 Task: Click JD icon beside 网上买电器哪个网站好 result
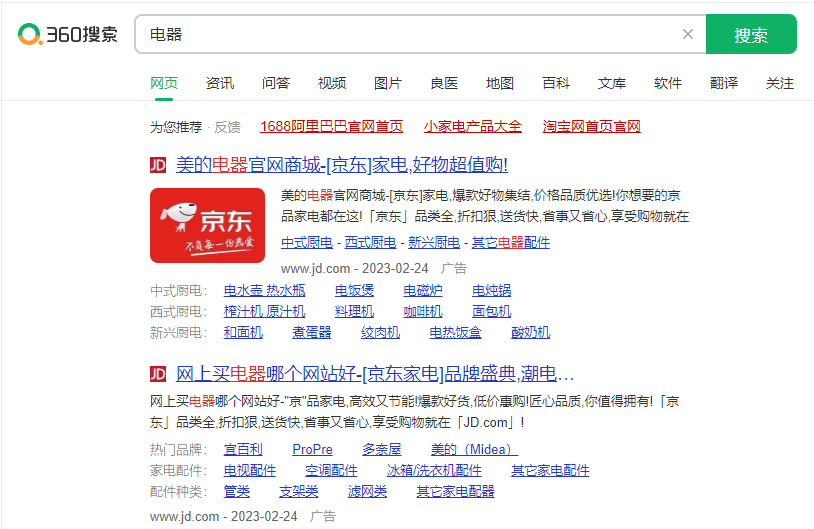tap(158, 374)
